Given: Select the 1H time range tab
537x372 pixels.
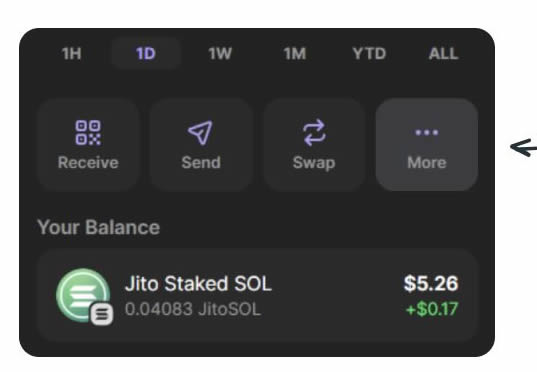Looking at the screenshot, I should 72,54.
